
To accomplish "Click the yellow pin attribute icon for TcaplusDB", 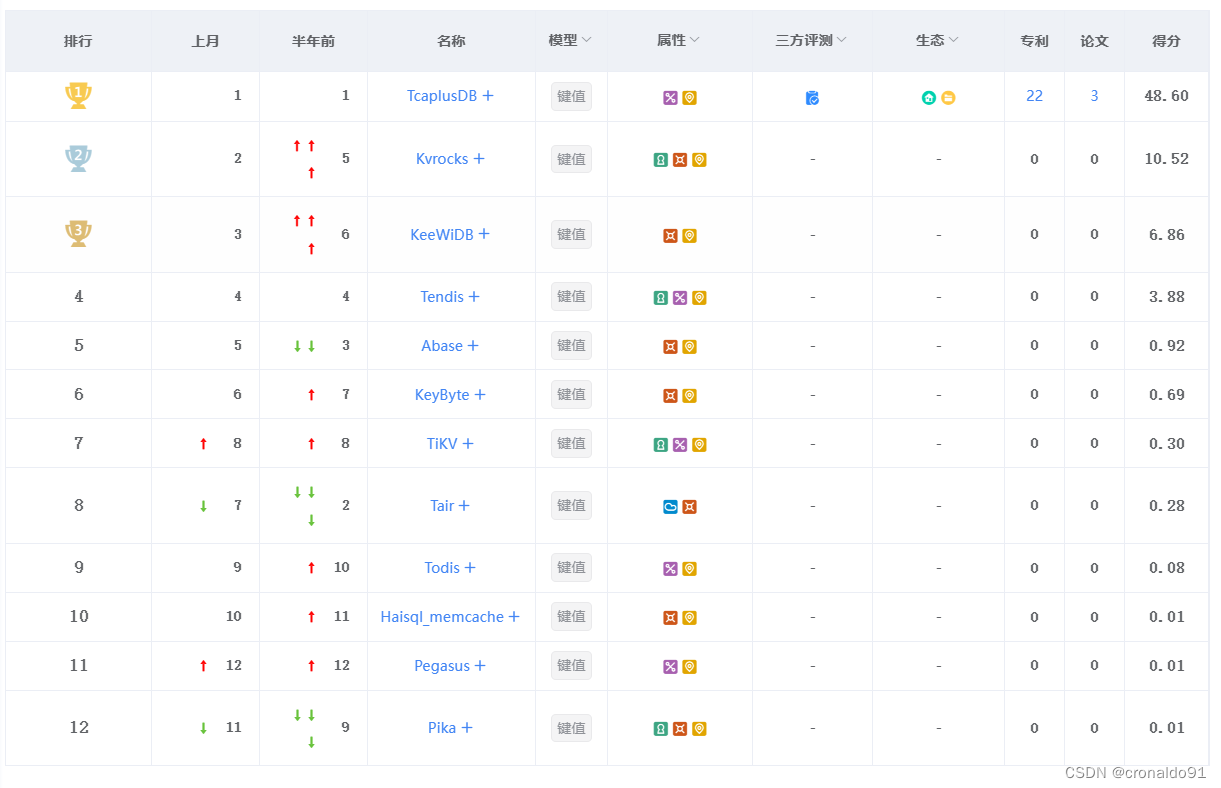I will tap(690, 98).
